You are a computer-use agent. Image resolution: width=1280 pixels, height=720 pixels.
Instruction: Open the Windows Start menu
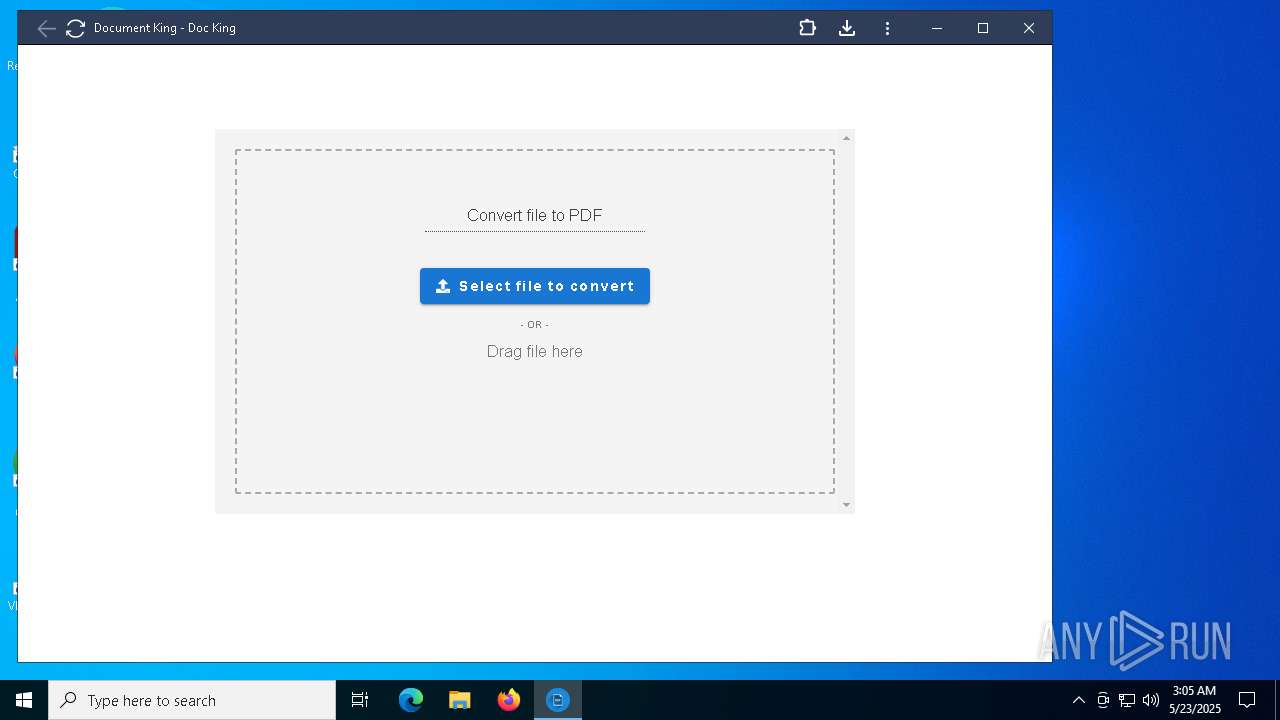(x=24, y=700)
